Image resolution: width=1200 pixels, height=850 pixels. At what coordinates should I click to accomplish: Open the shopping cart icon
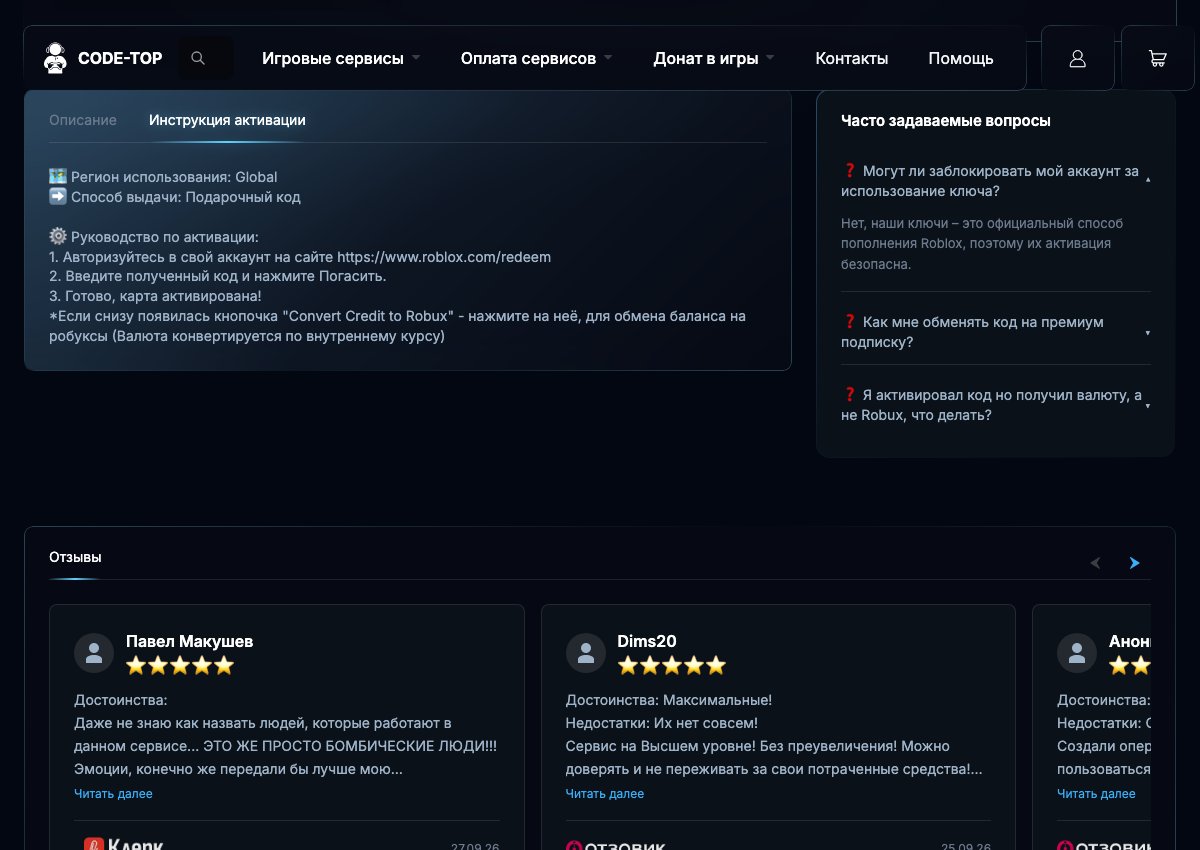1158,59
